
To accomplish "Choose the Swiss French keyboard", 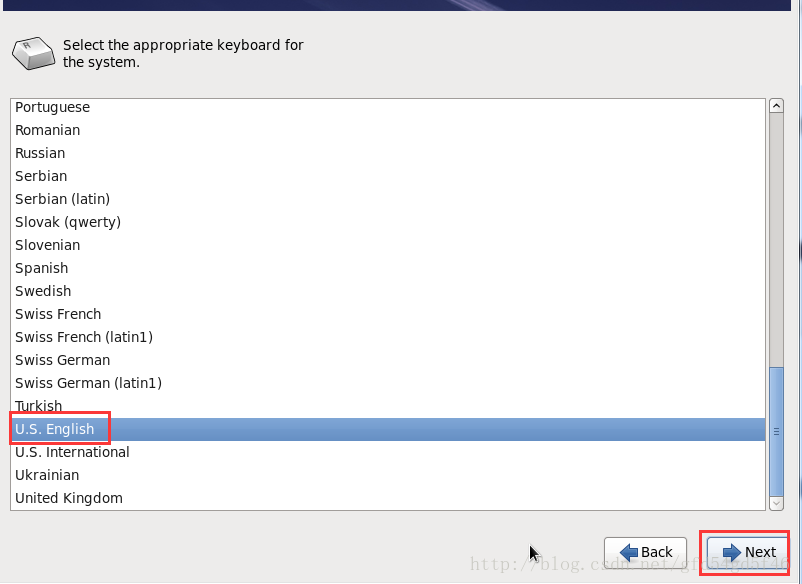I will 58,314.
